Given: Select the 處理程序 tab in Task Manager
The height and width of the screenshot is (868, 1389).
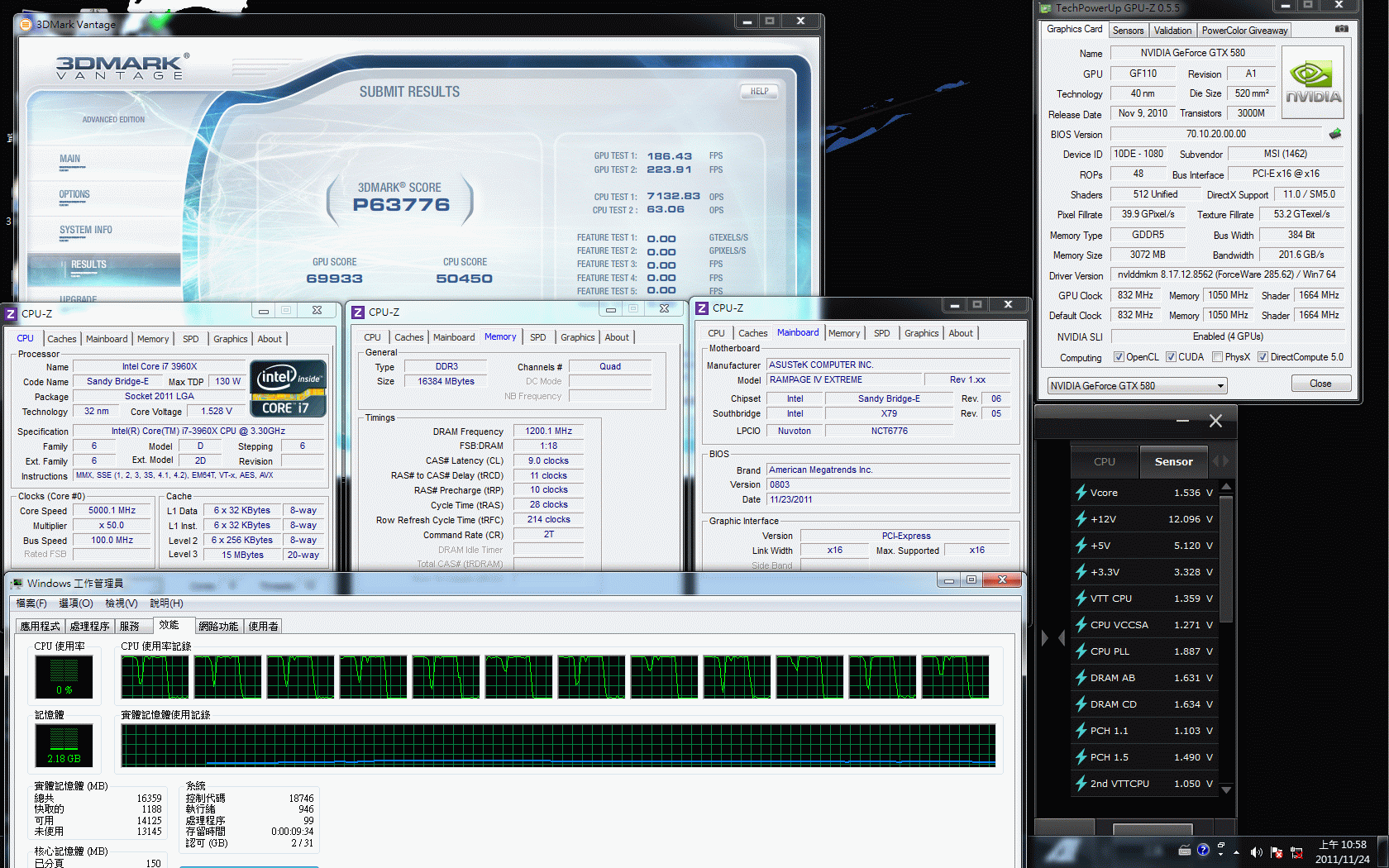Looking at the screenshot, I should (x=89, y=627).
